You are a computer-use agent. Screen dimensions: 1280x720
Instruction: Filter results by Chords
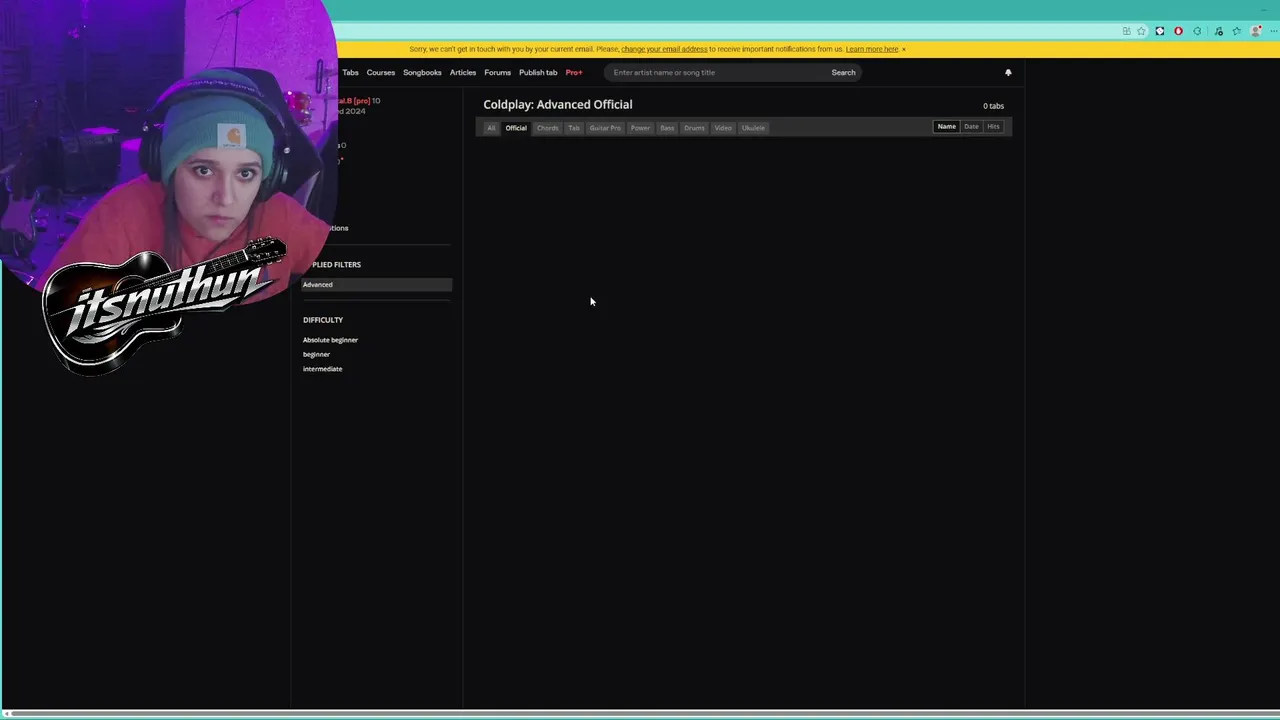tap(547, 128)
